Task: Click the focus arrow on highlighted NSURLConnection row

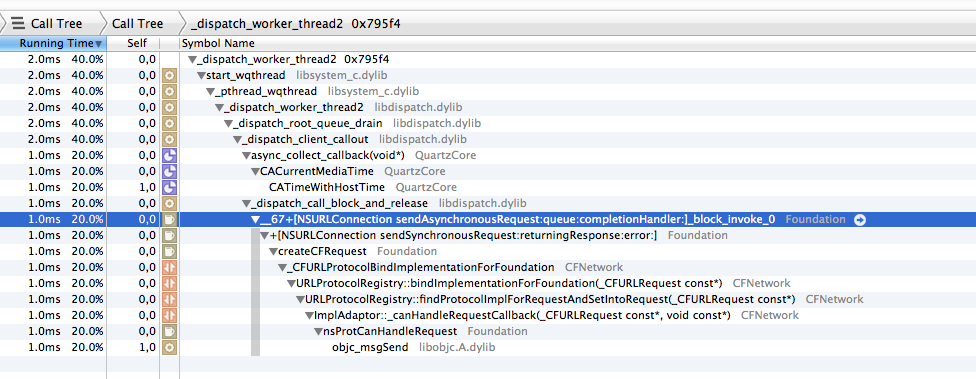Action: tap(860, 220)
